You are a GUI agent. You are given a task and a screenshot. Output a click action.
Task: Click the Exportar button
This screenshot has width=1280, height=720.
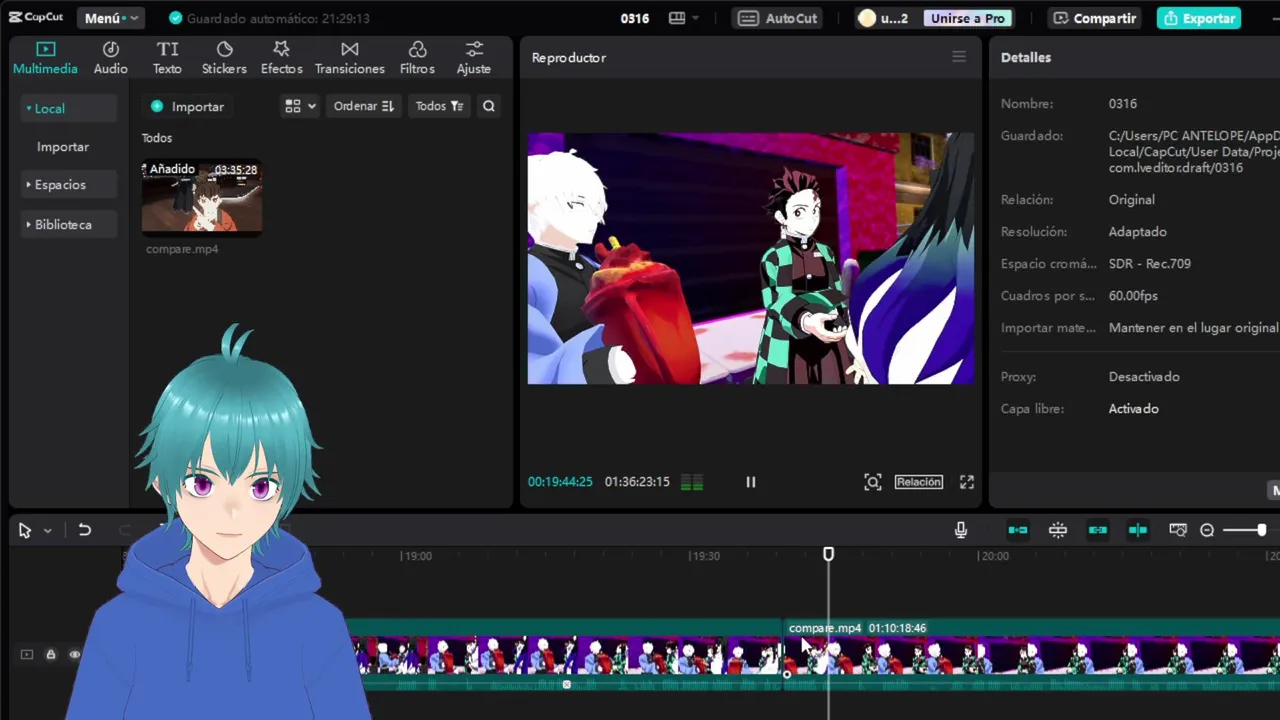[x=1199, y=18]
